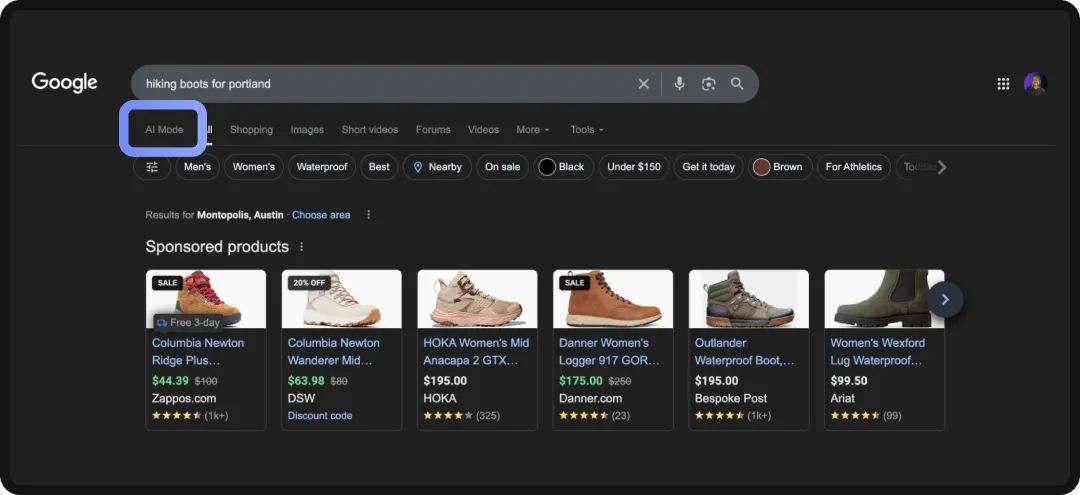This screenshot has width=1080, height=495.
Task: Open the Shopping tab
Action: point(251,129)
